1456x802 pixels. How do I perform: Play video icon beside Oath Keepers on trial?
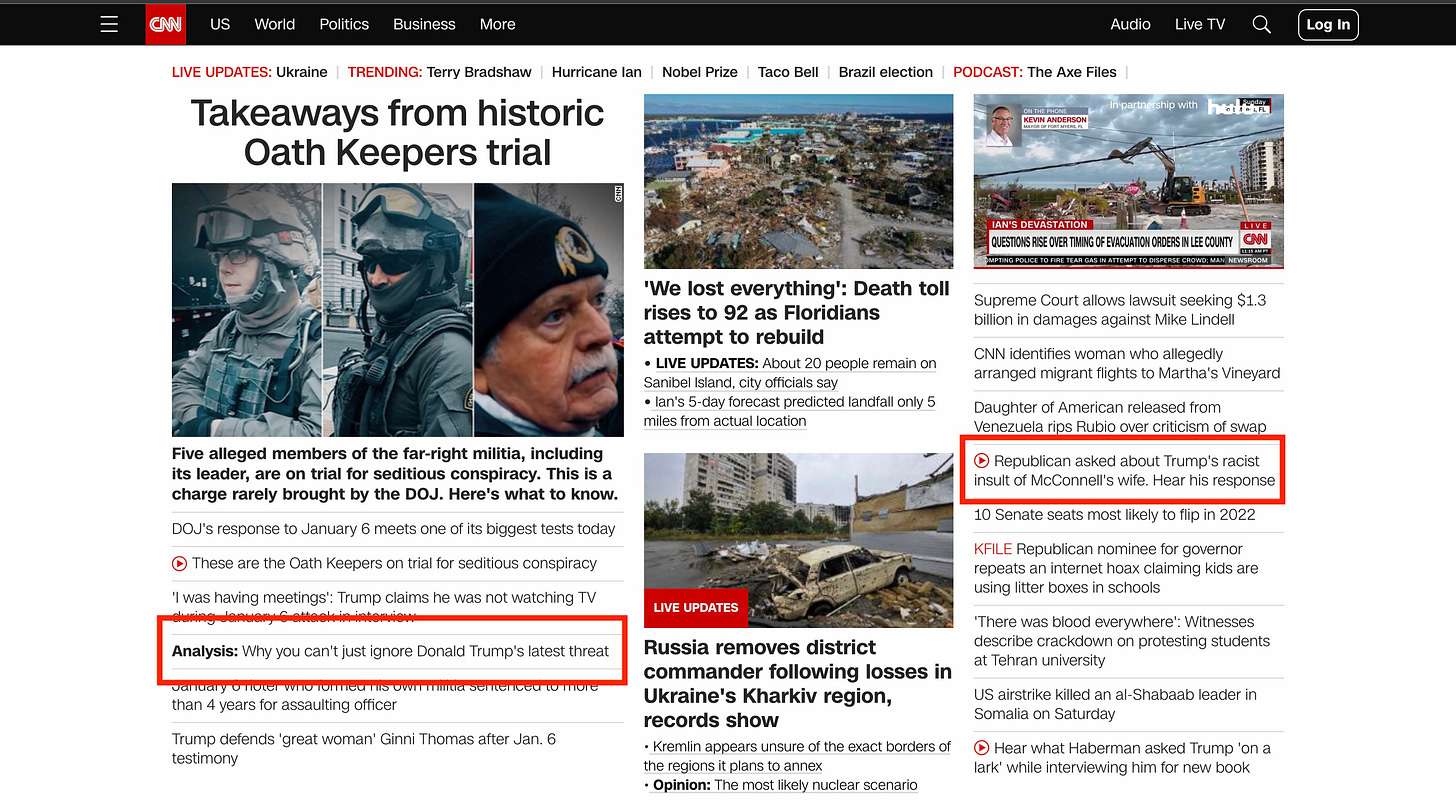179,563
